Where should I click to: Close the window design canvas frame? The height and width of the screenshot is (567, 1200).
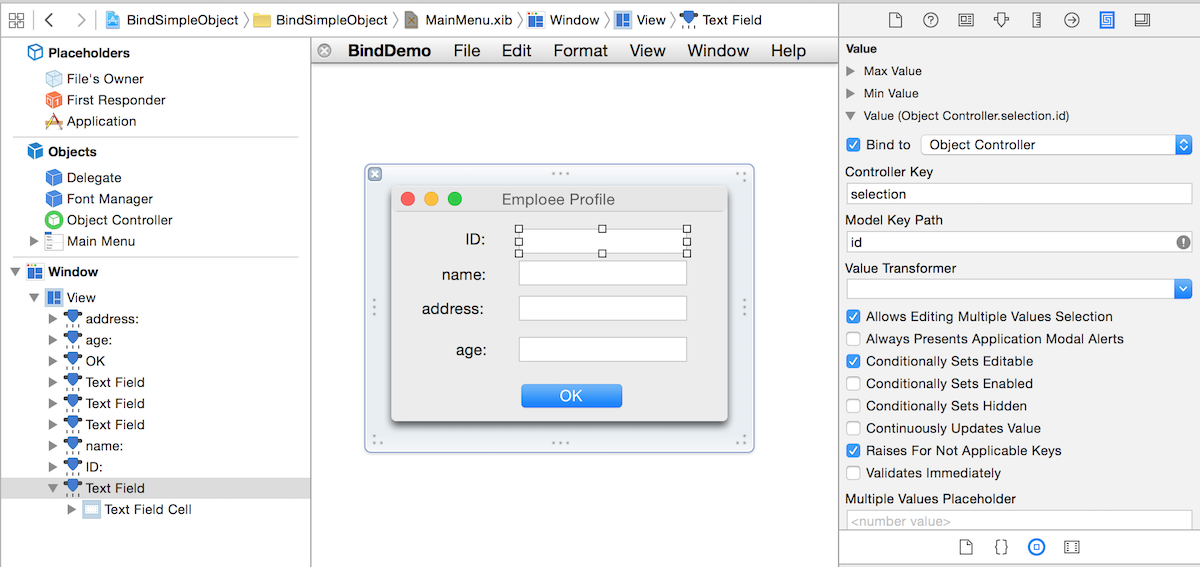[375, 174]
